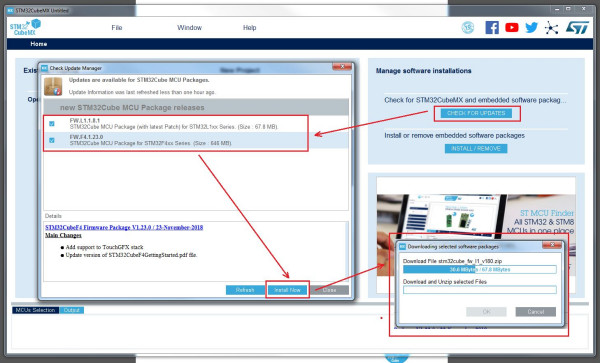Image resolution: width=600 pixels, height=363 pixels.
Task: Open the Facebook icon link
Action: point(492,28)
